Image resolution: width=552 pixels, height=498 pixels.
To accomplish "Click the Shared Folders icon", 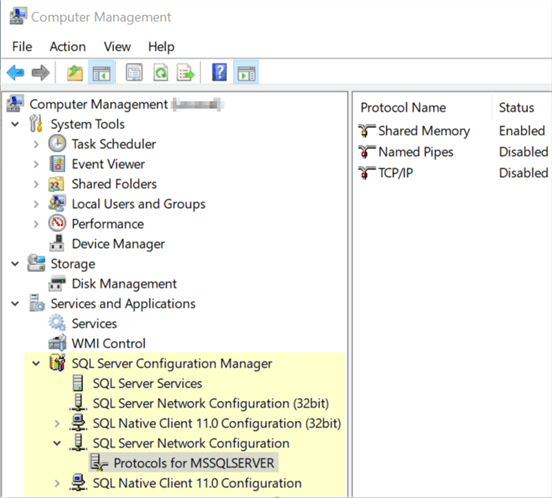I will [x=57, y=184].
